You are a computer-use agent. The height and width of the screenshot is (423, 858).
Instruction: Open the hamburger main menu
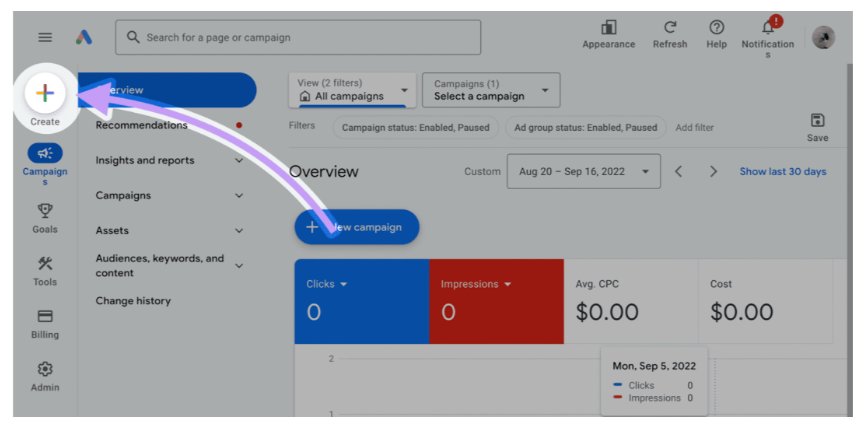click(45, 37)
